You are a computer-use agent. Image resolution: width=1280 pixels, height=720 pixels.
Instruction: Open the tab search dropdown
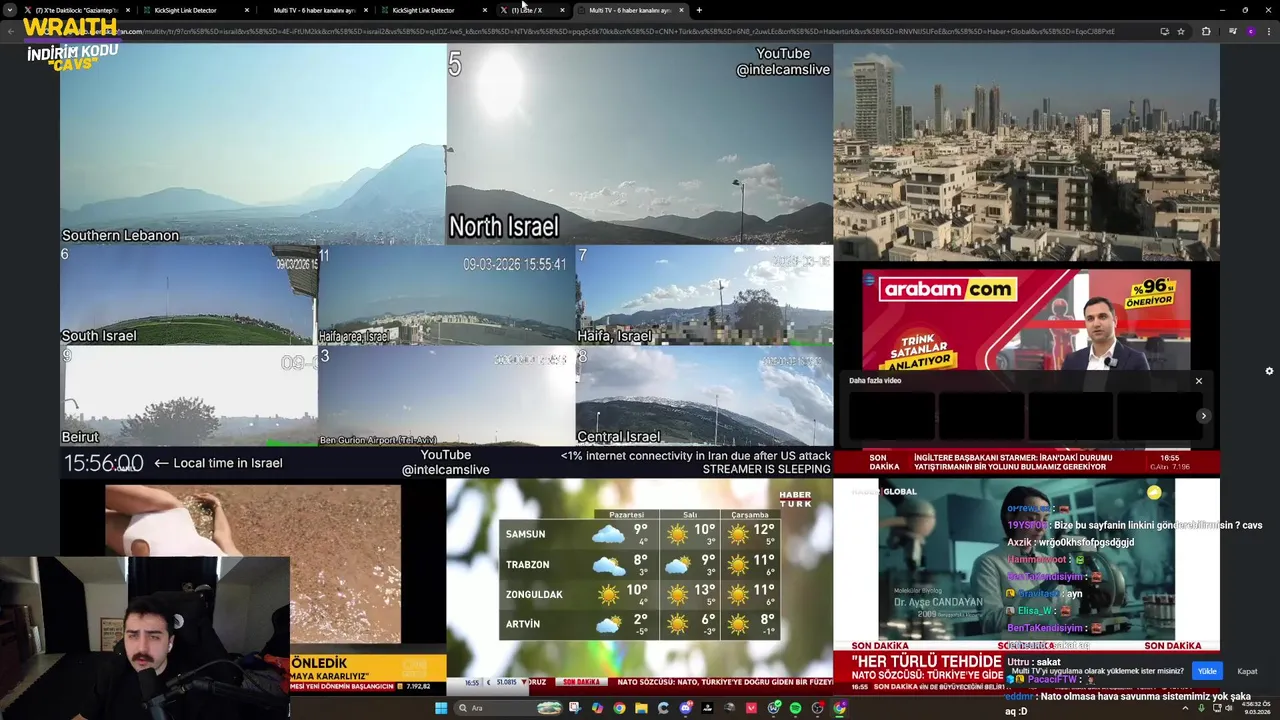click(x=9, y=10)
